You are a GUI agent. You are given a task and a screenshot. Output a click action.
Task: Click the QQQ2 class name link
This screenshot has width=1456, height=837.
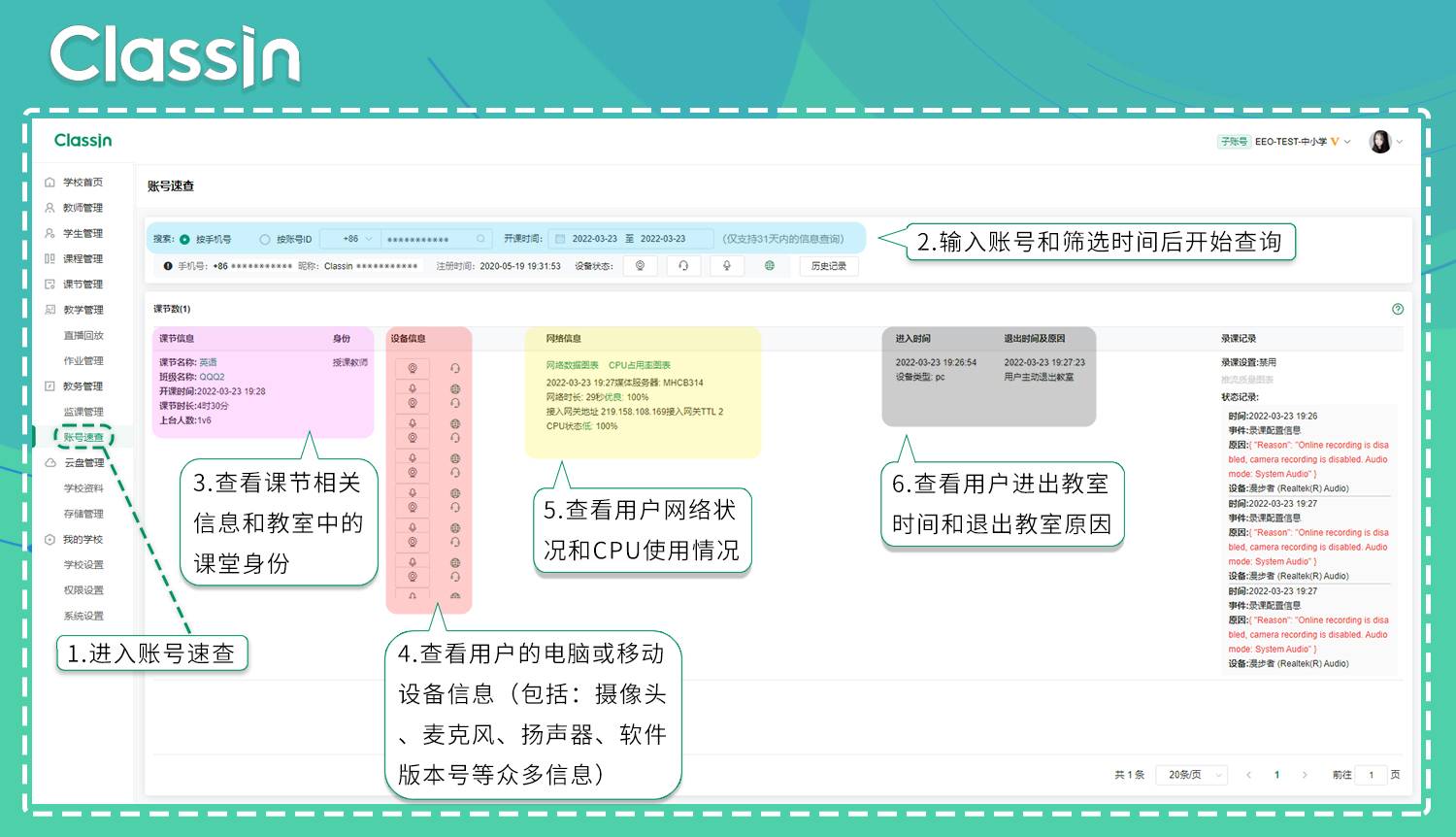(x=212, y=377)
